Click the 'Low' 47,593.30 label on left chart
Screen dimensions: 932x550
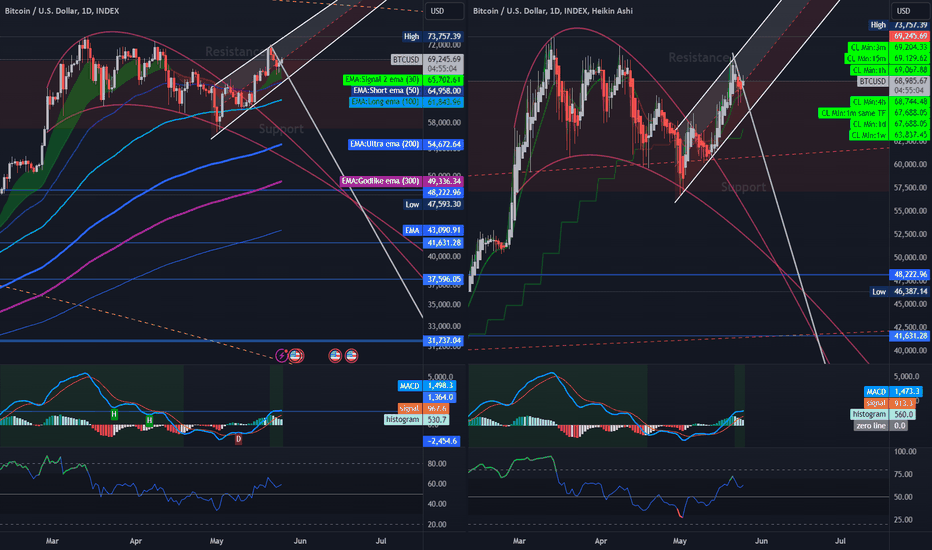(x=433, y=204)
